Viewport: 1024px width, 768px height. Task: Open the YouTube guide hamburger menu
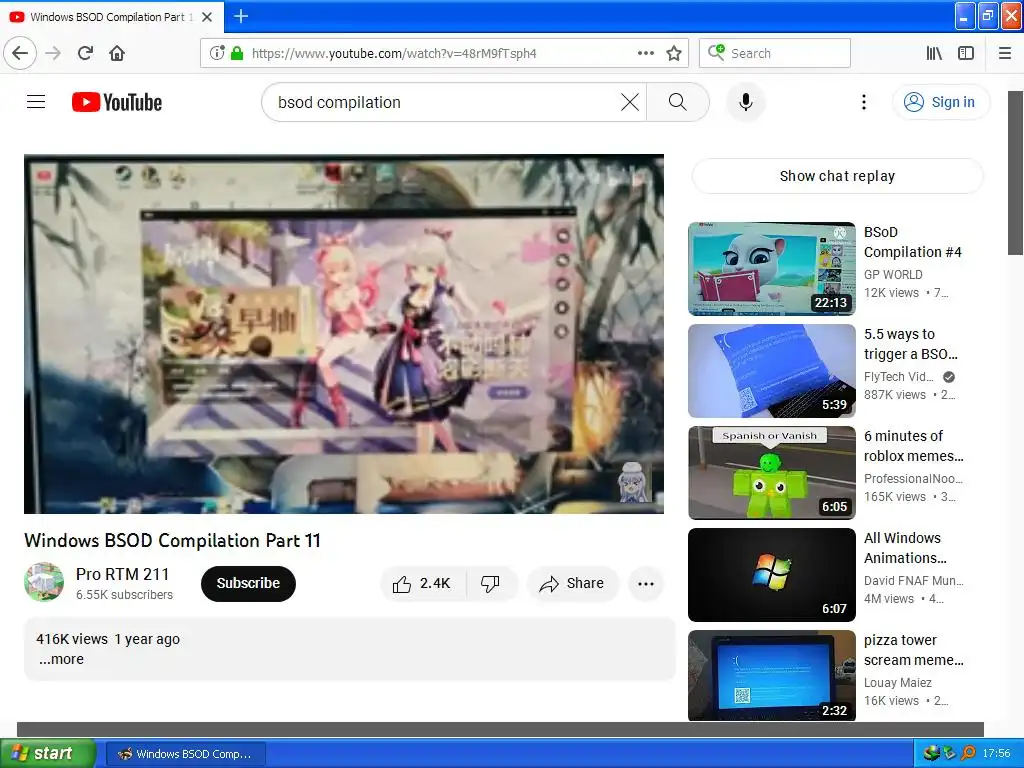coord(36,102)
